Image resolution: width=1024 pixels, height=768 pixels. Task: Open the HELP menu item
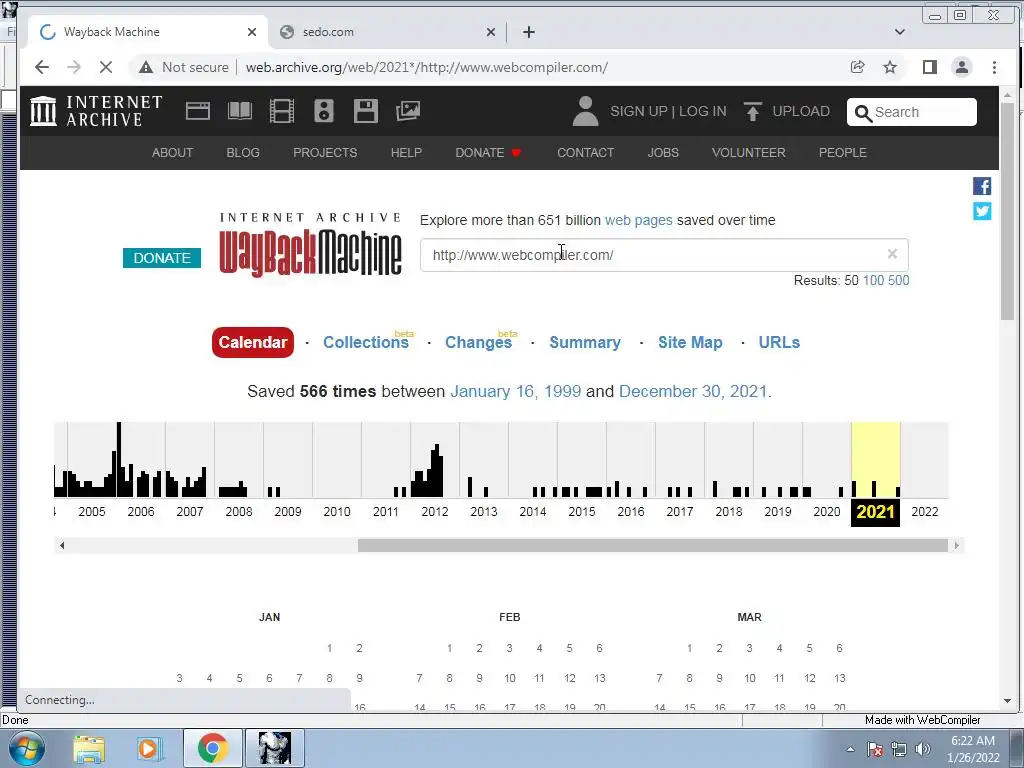[x=406, y=153]
